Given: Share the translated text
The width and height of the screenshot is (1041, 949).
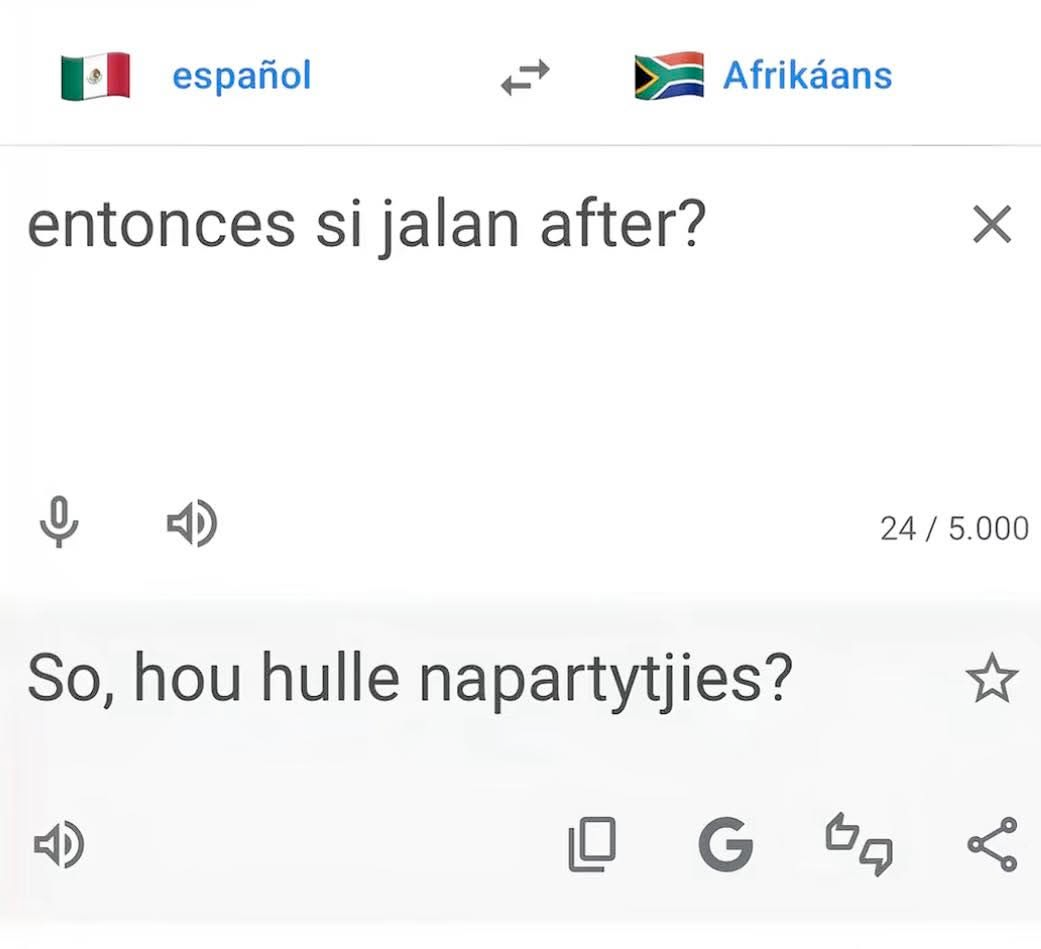Looking at the screenshot, I should [x=992, y=845].
